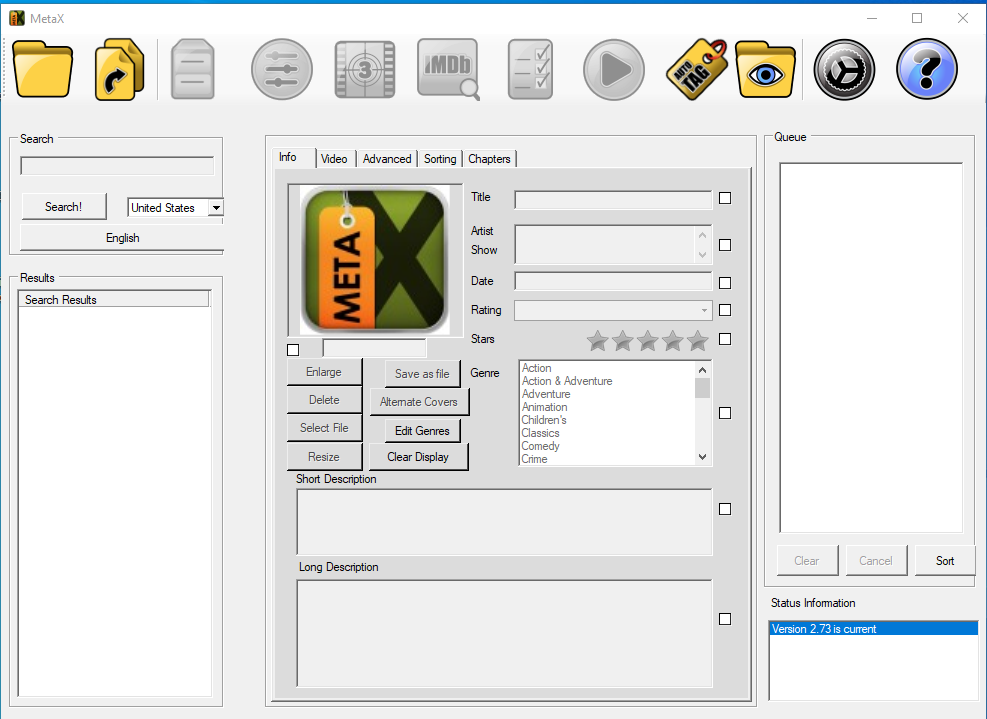Click the Search! button
987x719 pixels.
(x=64, y=207)
